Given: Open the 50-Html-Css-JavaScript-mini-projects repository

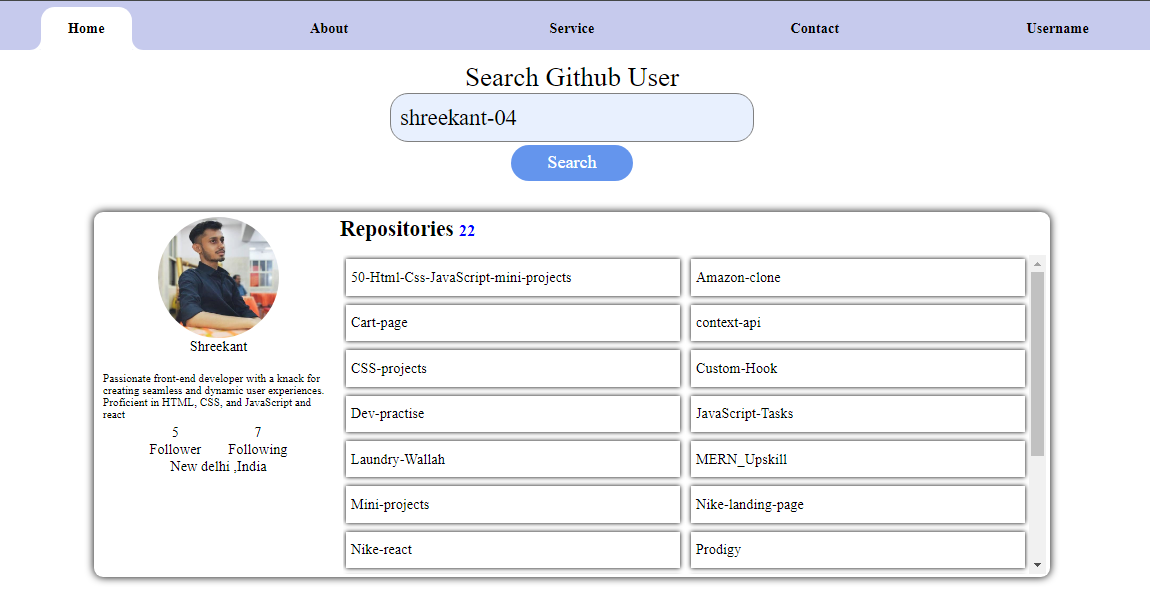Looking at the screenshot, I should pos(512,277).
